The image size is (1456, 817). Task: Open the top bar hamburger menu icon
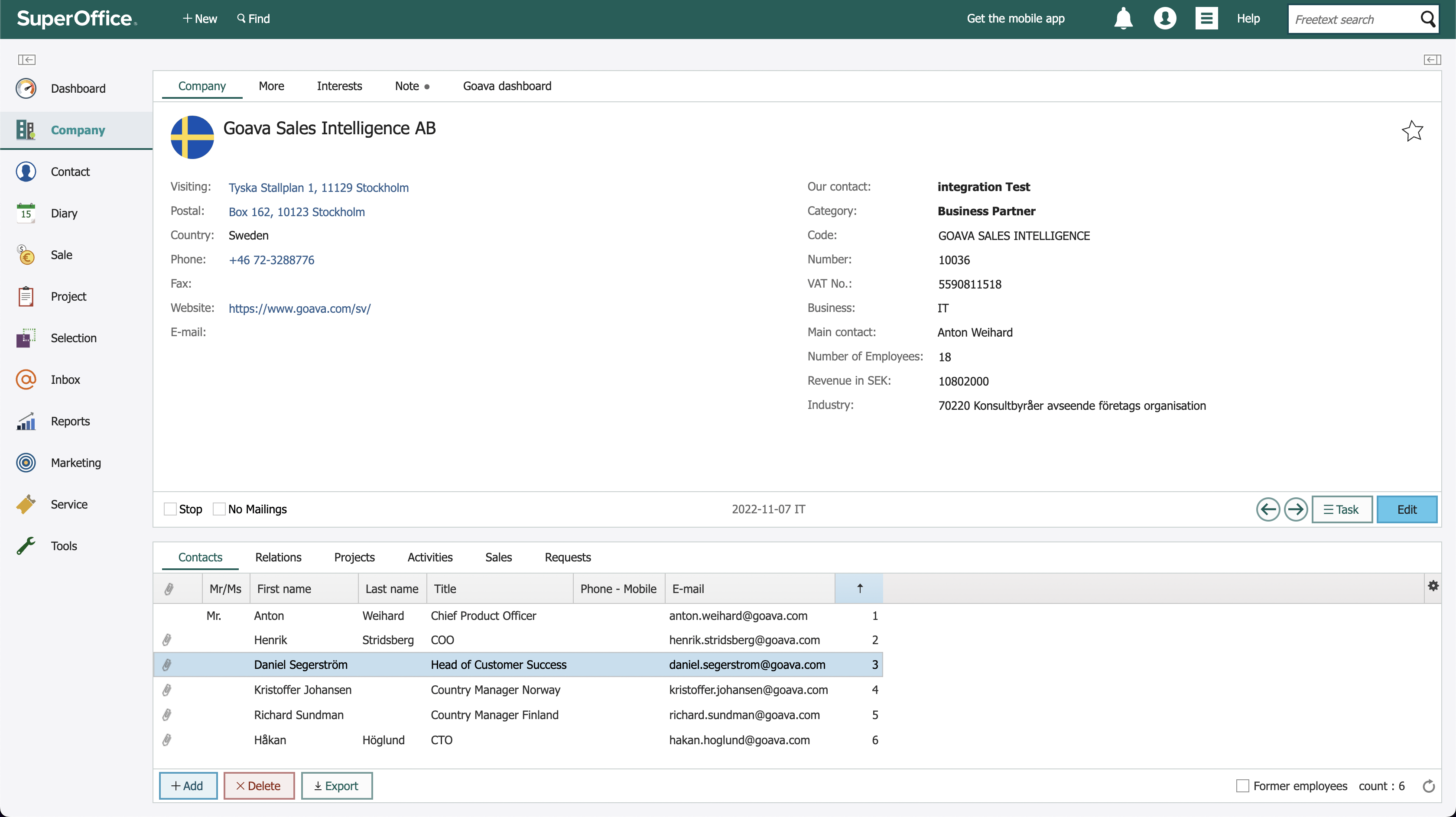click(x=1206, y=19)
